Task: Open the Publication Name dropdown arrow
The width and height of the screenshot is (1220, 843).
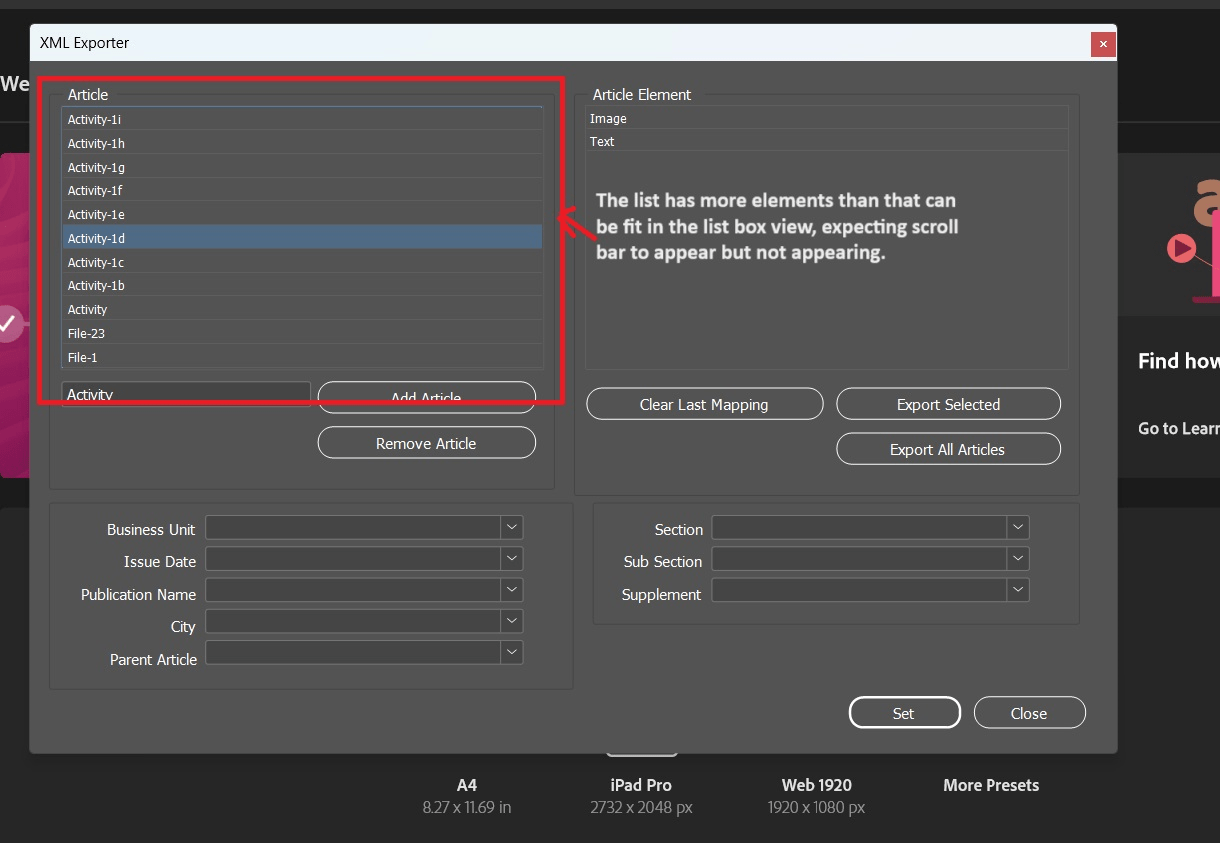Action: (512, 591)
